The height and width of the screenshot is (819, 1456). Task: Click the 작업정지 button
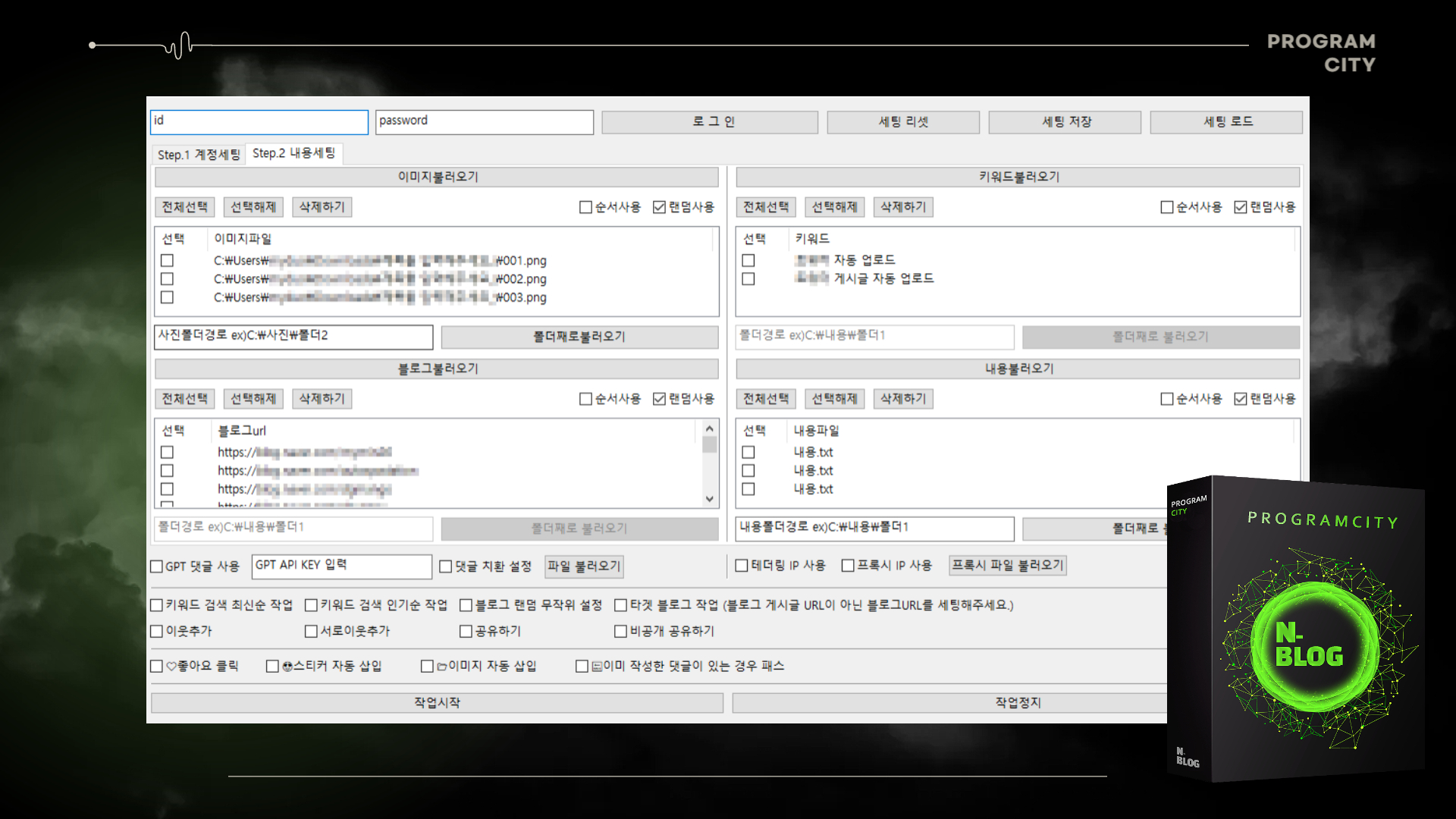(x=949, y=703)
